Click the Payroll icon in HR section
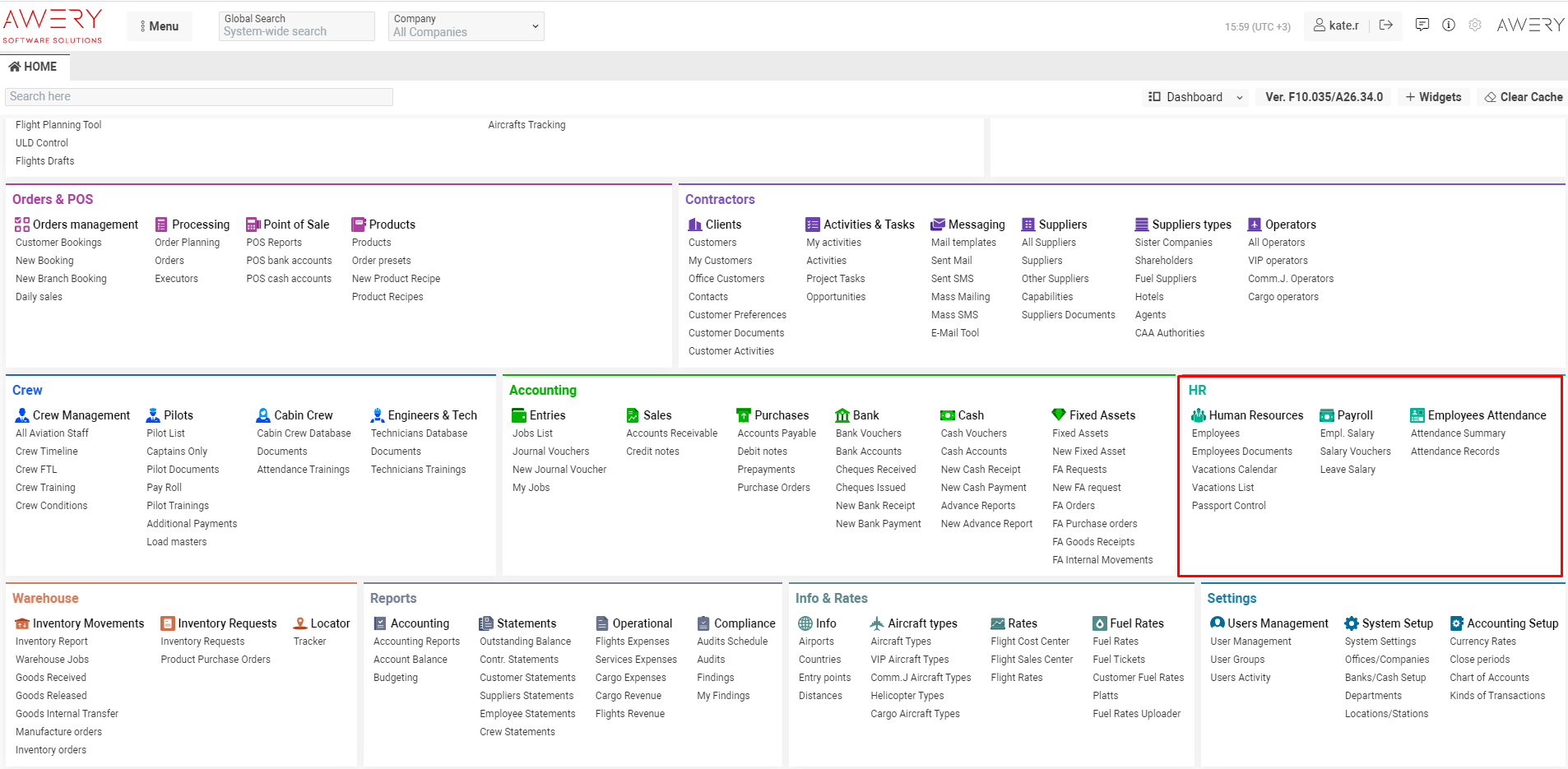The image size is (1568, 769). 1327,415
